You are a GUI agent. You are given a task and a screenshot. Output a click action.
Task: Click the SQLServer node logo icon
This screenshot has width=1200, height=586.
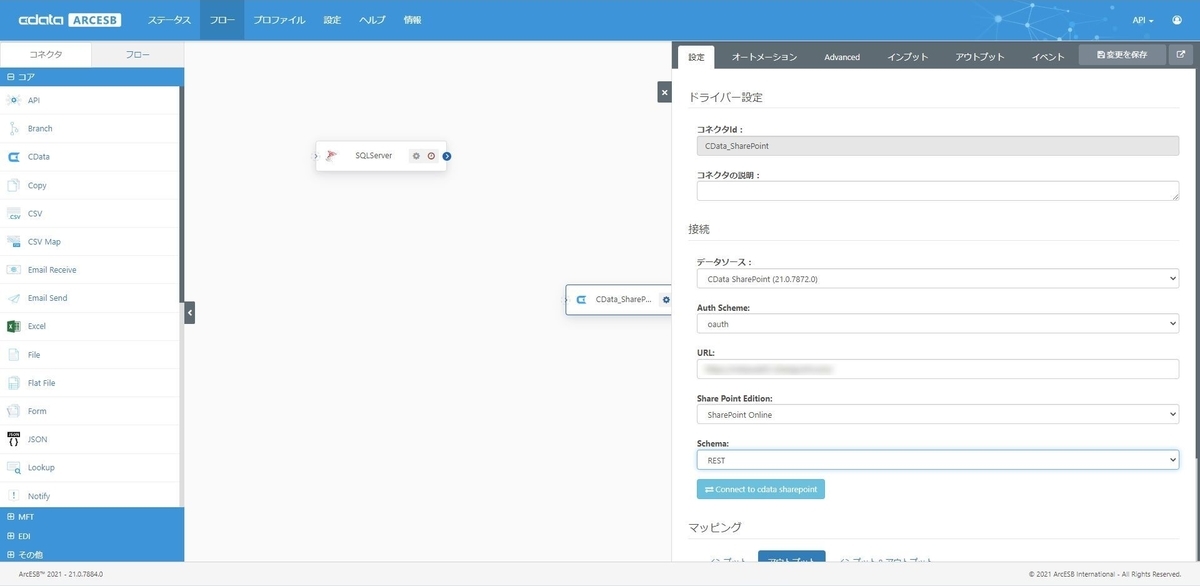[332, 156]
